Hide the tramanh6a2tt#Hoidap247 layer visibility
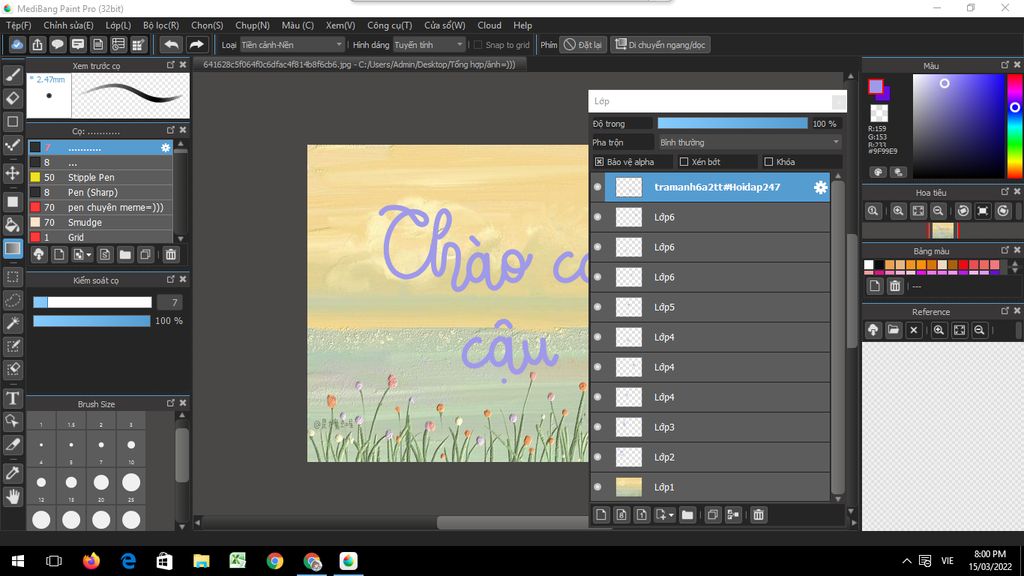 click(598, 187)
